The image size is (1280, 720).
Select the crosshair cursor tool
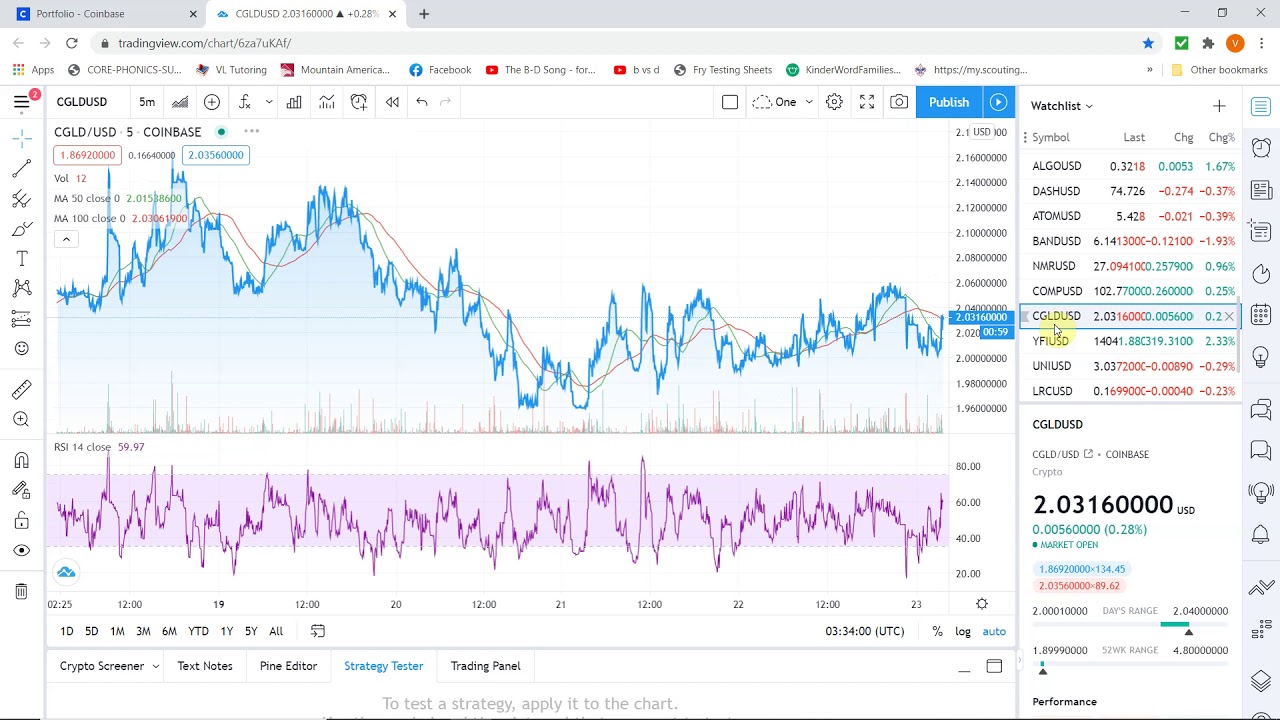[21, 138]
